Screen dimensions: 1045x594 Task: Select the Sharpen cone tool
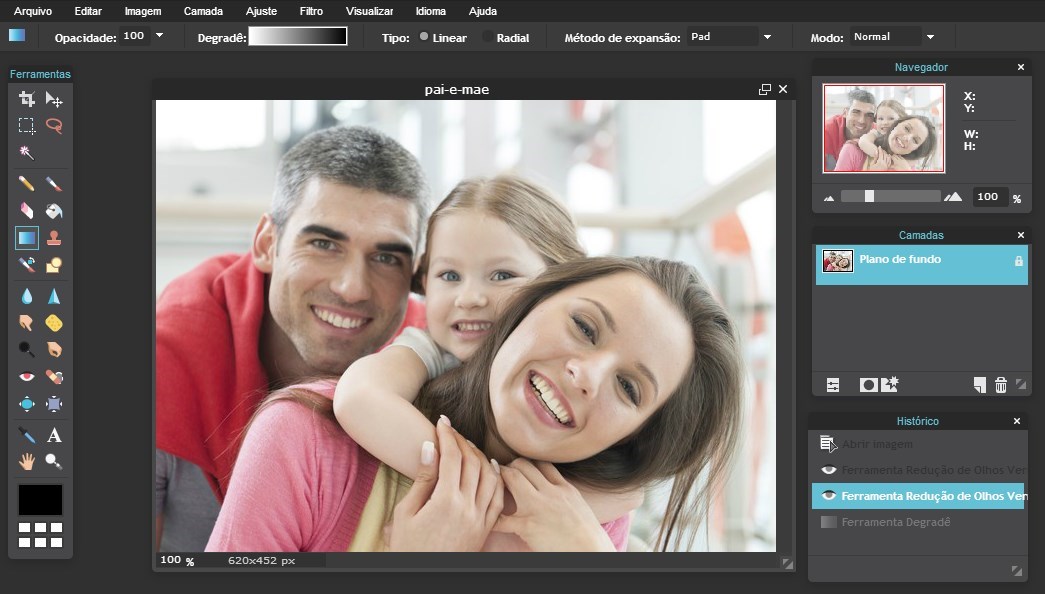point(54,296)
